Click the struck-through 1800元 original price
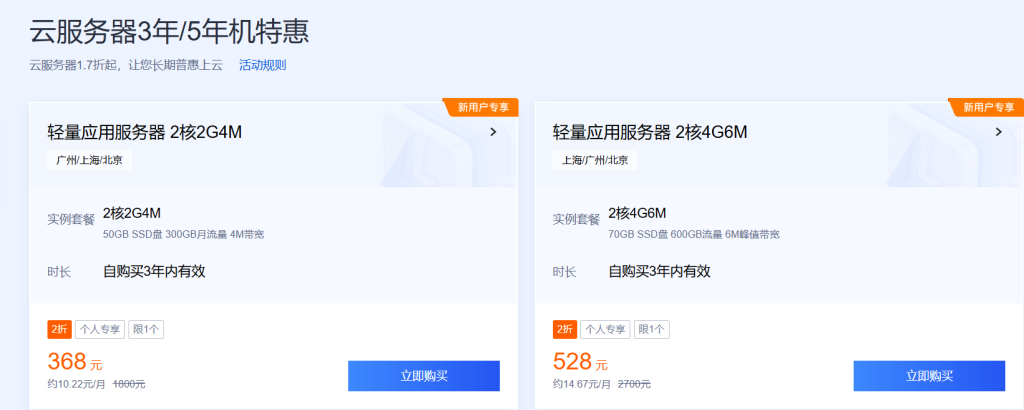 [129, 385]
